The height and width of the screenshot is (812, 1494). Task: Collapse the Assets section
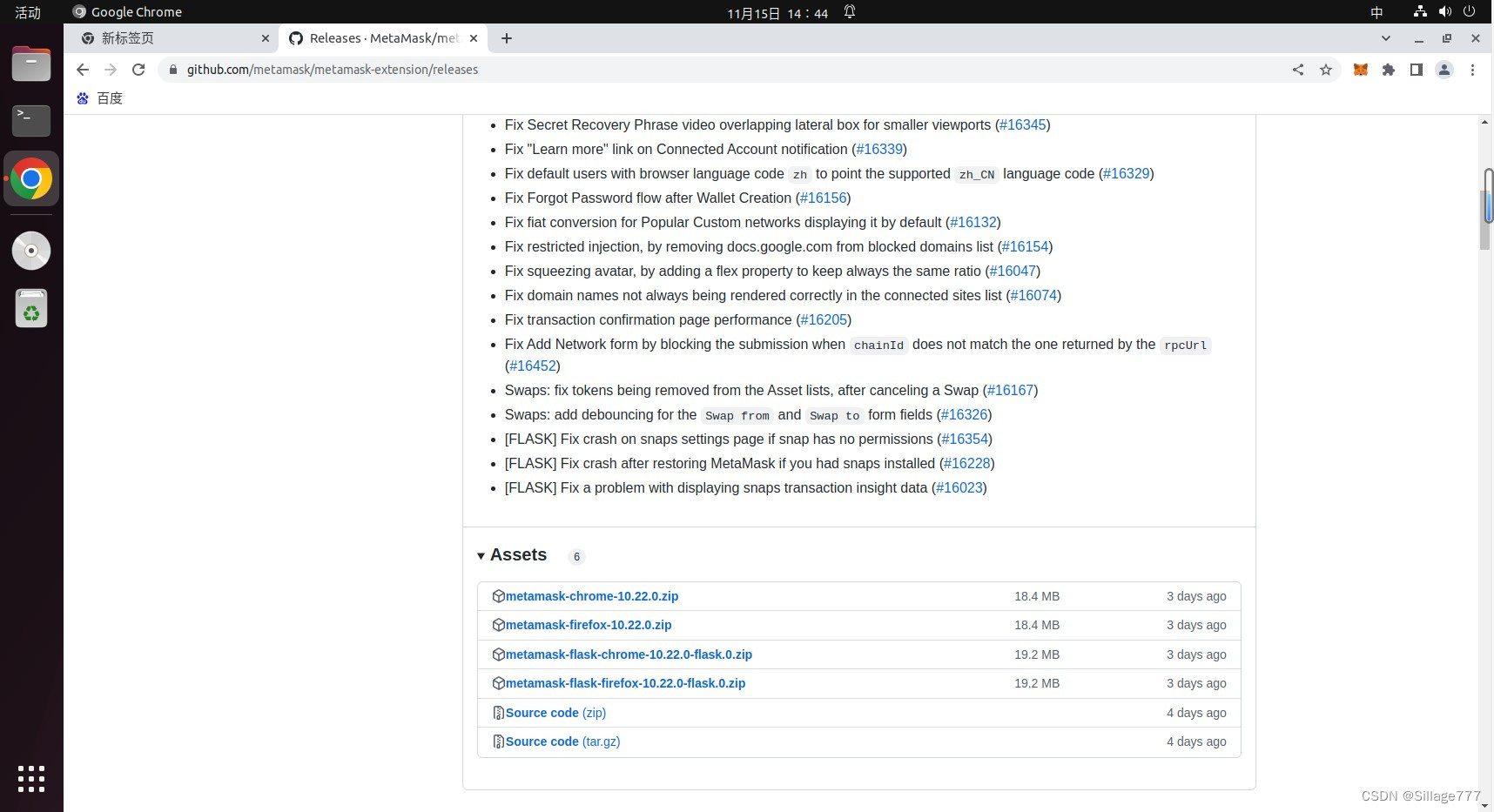coord(481,556)
